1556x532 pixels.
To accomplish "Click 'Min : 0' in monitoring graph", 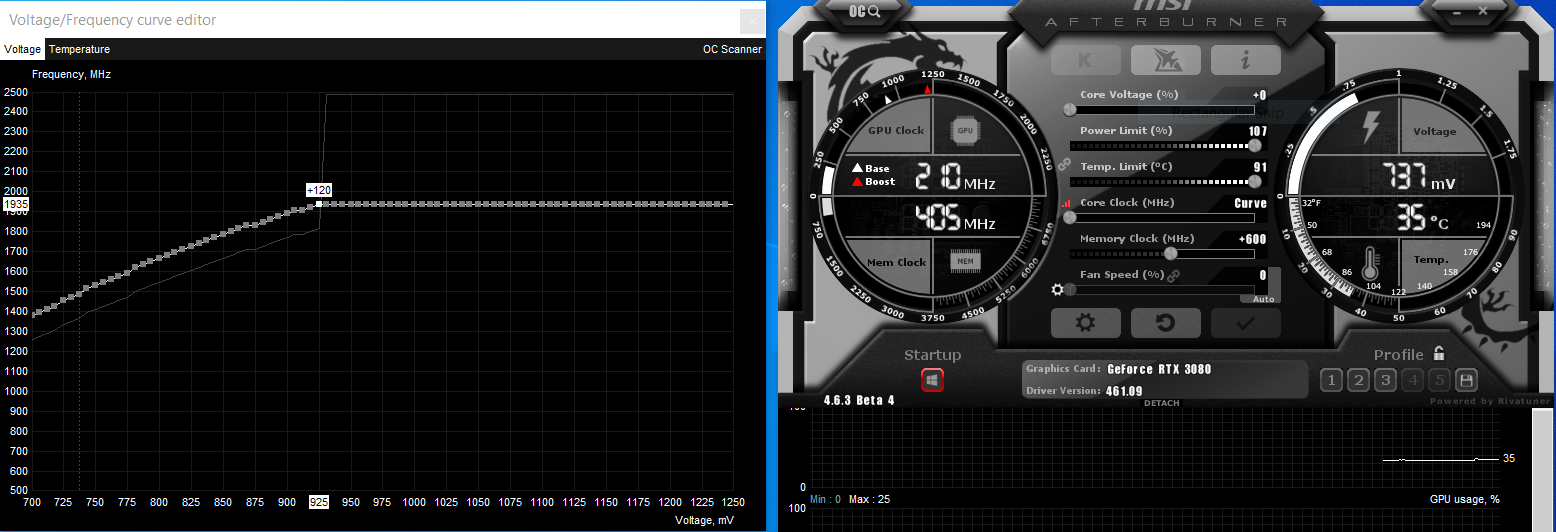I will click(826, 499).
